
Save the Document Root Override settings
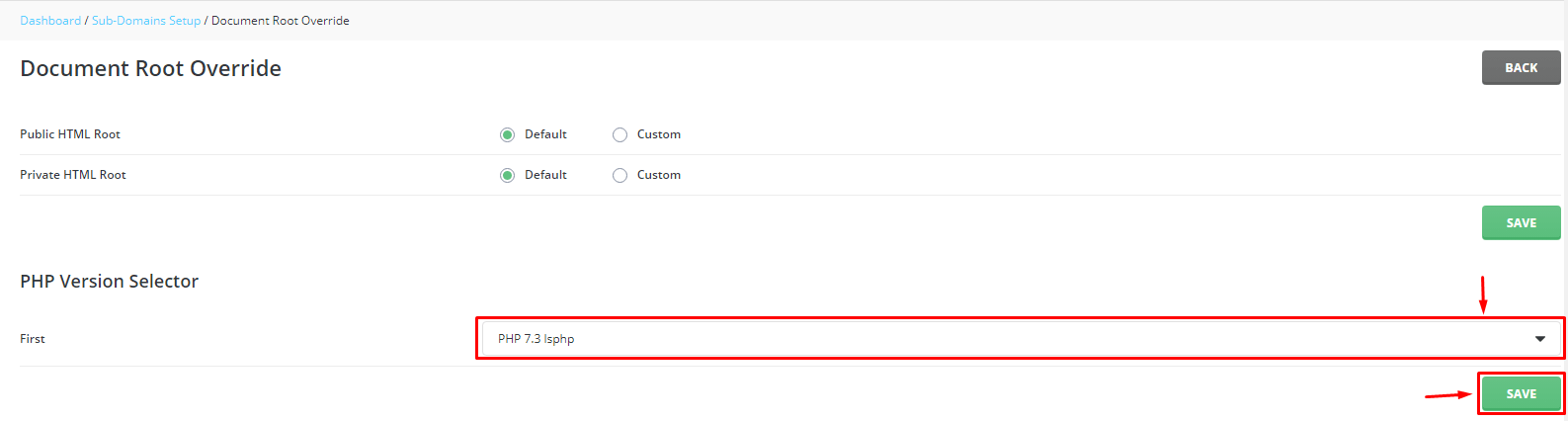tap(1521, 223)
